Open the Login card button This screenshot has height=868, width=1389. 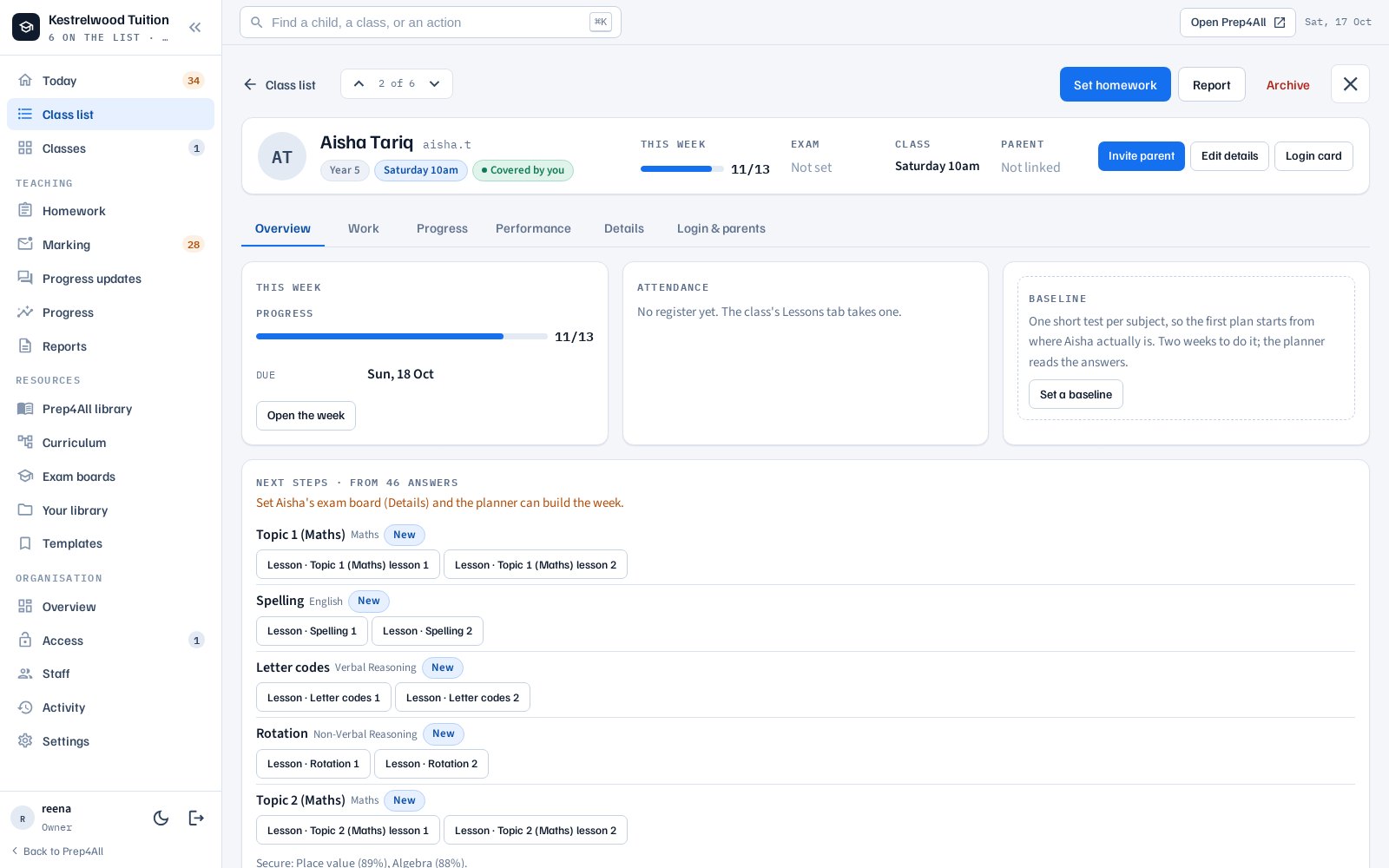(x=1313, y=156)
